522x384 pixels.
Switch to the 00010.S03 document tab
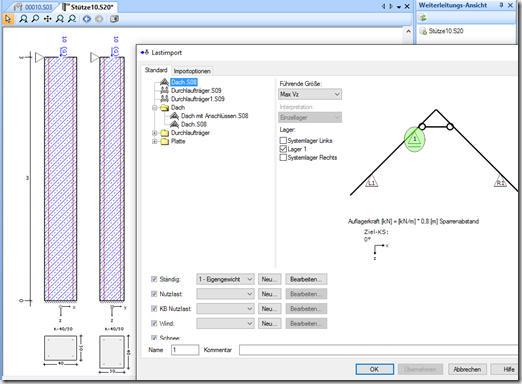click(x=34, y=7)
